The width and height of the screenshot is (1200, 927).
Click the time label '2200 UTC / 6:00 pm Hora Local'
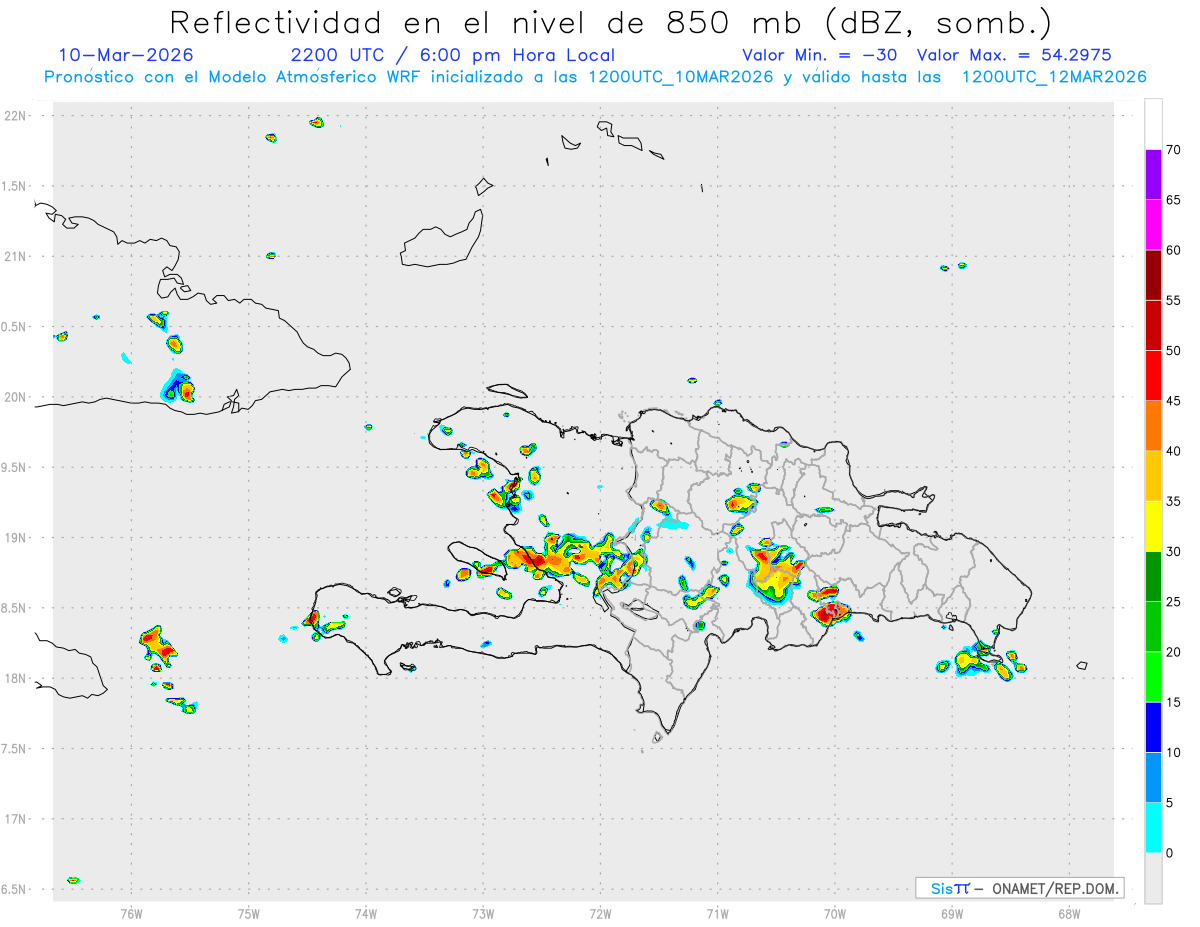[453, 55]
